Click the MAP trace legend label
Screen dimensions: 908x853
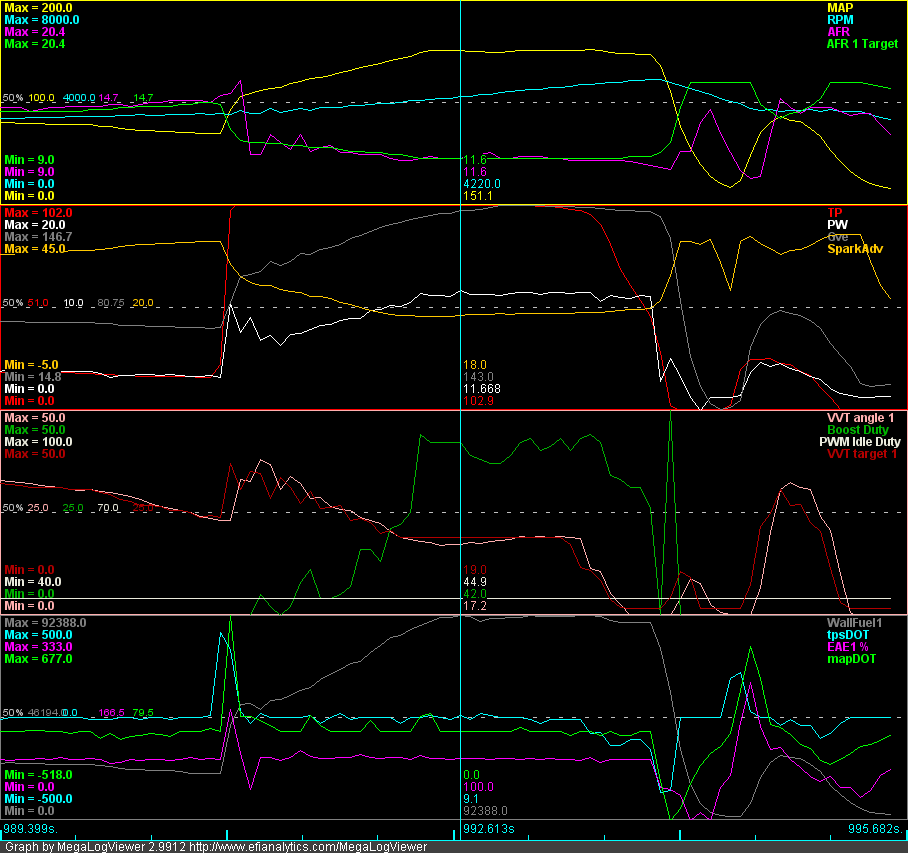point(840,8)
